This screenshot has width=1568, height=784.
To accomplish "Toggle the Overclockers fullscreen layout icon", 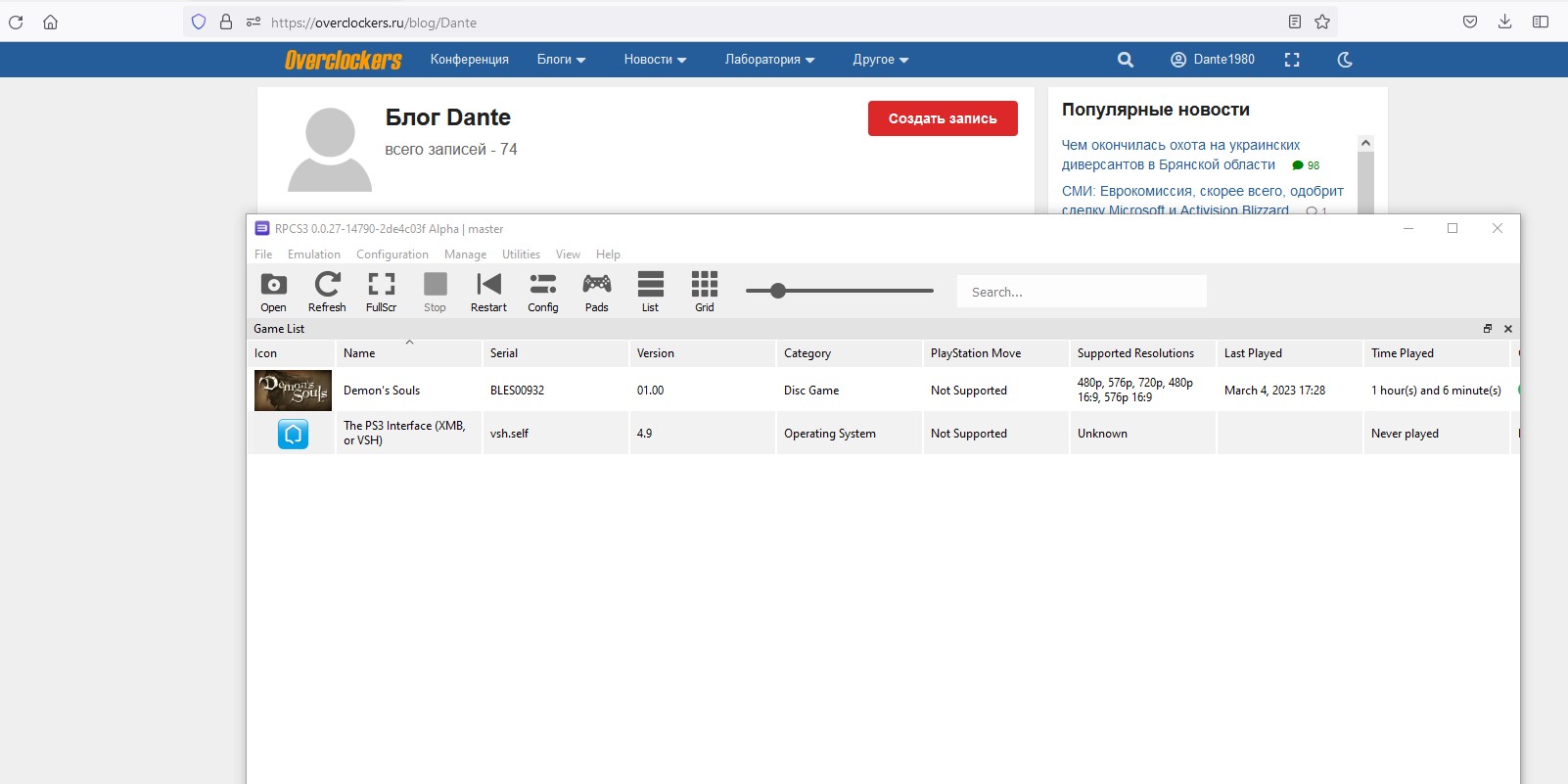I will [x=1292, y=60].
